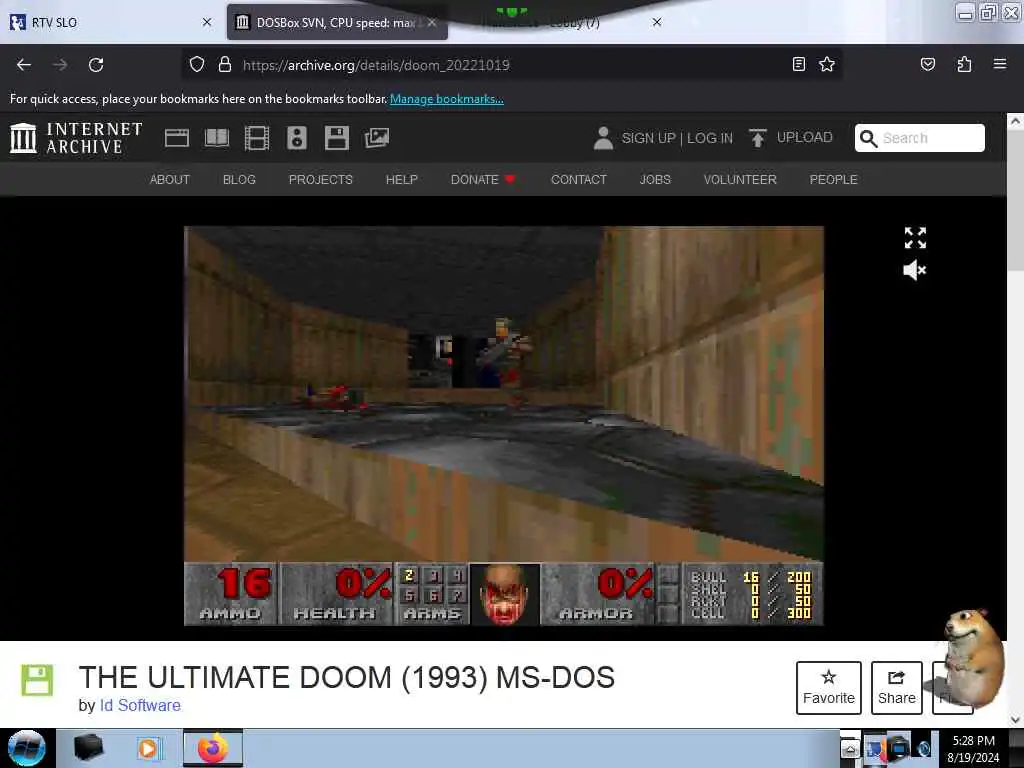This screenshot has height=768, width=1024.
Task: Bookmark this page with the star icon
Action: pyautogui.click(x=827, y=64)
